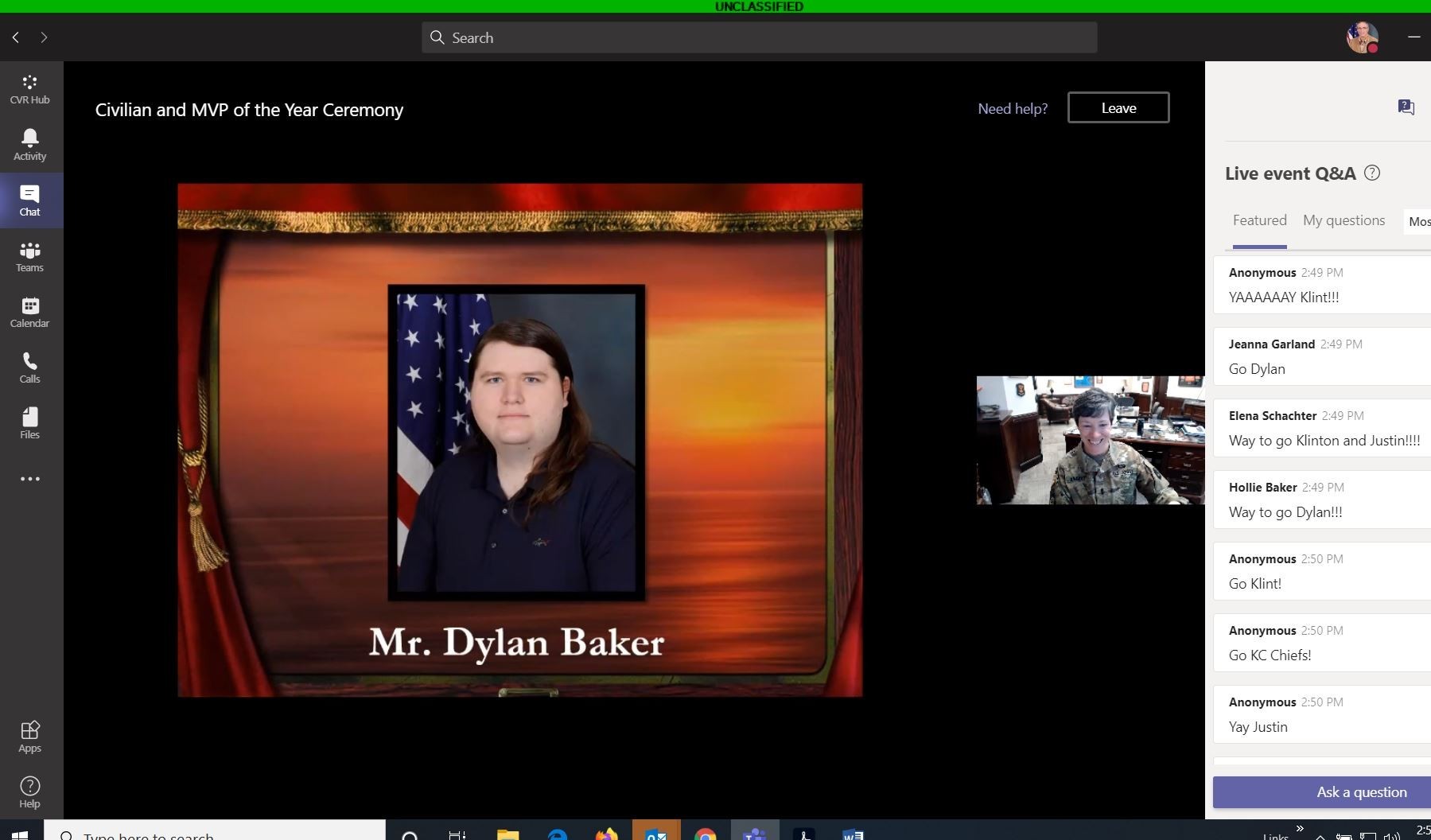Navigate back with the left arrow
The image size is (1431, 840).
[16, 37]
